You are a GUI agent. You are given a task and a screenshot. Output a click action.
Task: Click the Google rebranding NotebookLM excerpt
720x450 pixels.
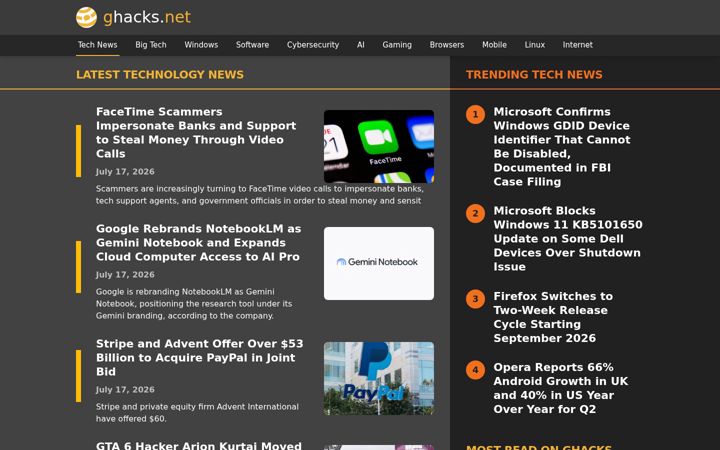pyautogui.click(x=194, y=304)
